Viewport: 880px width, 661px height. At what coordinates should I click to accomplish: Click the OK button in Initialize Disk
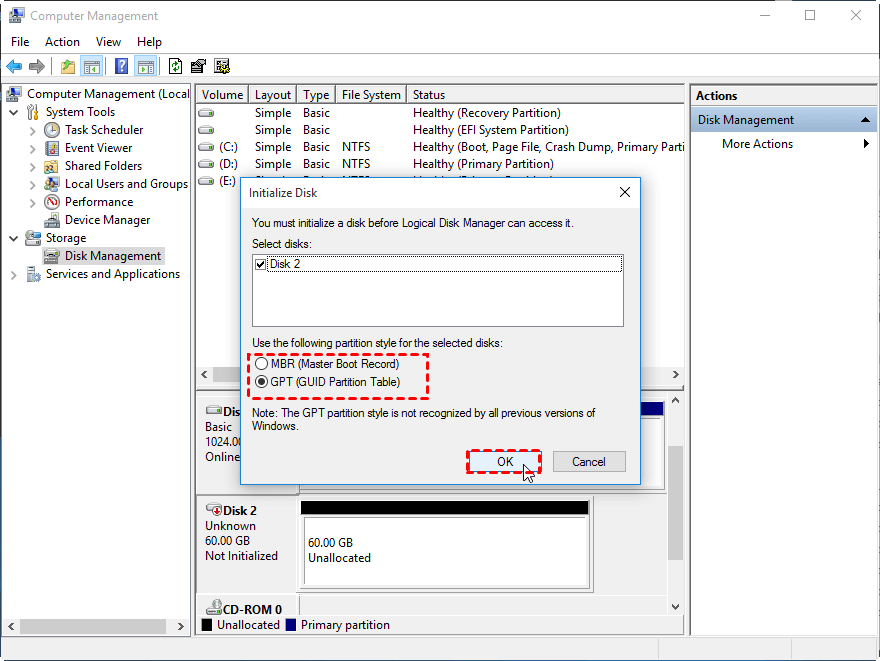(504, 461)
